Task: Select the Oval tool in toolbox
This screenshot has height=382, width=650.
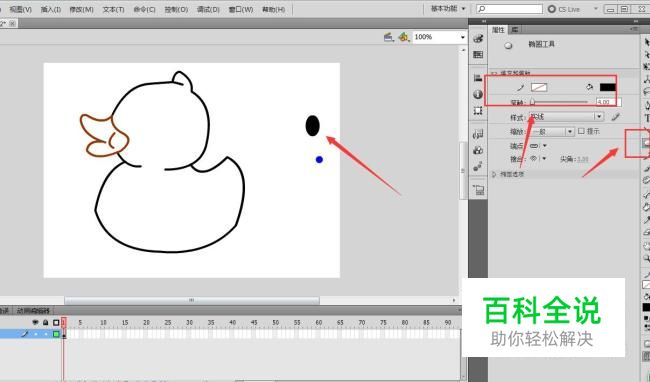Action: pos(646,143)
